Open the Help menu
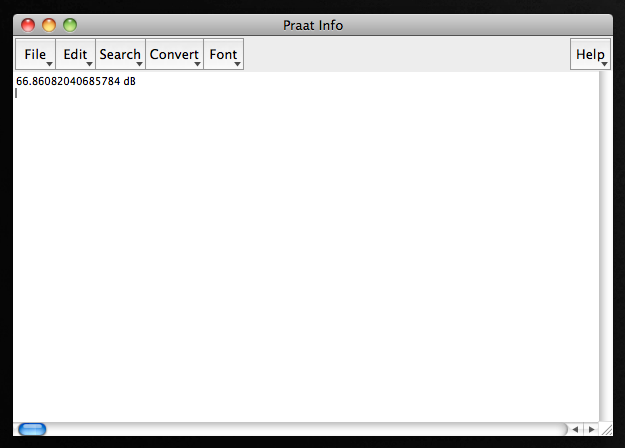The height and width of the screenshot is (448, 625). (x=590, y=54)
